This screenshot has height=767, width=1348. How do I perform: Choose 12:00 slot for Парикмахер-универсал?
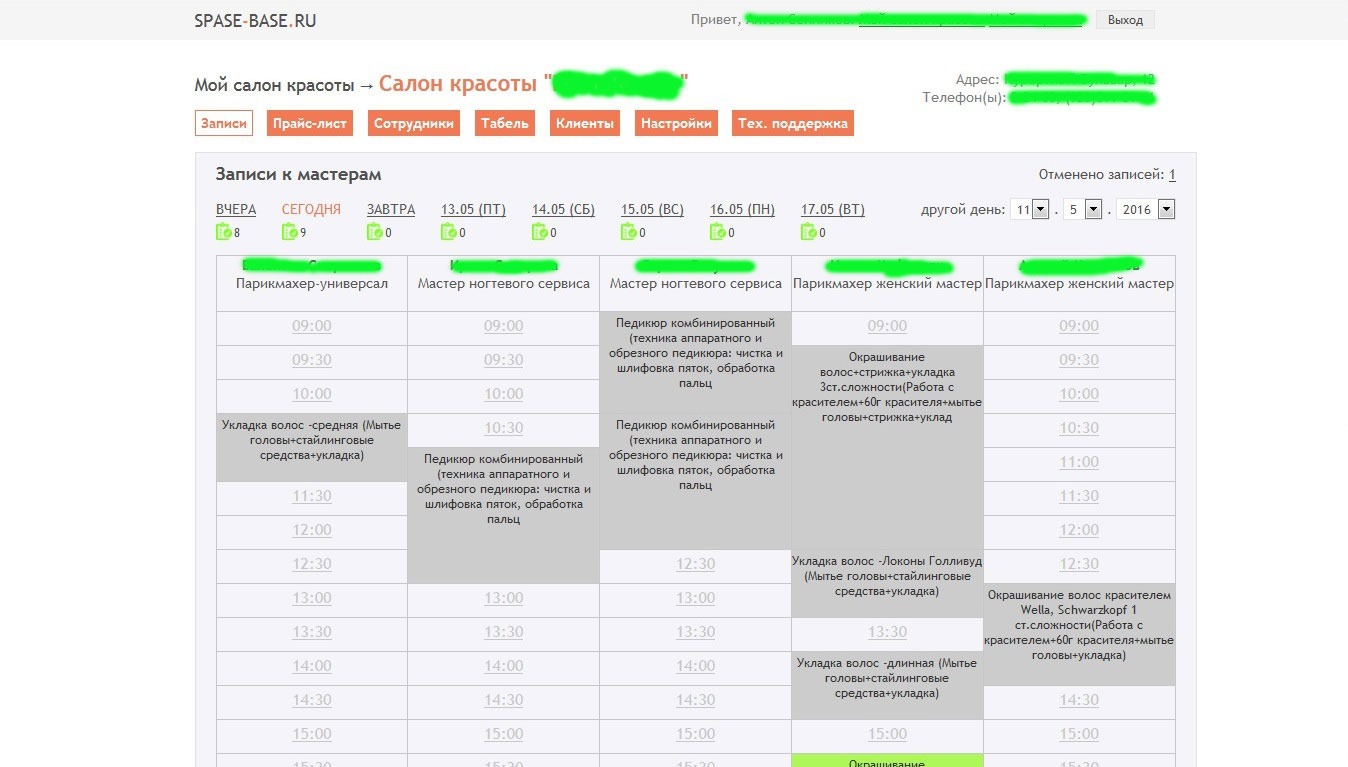coord(312,530)
